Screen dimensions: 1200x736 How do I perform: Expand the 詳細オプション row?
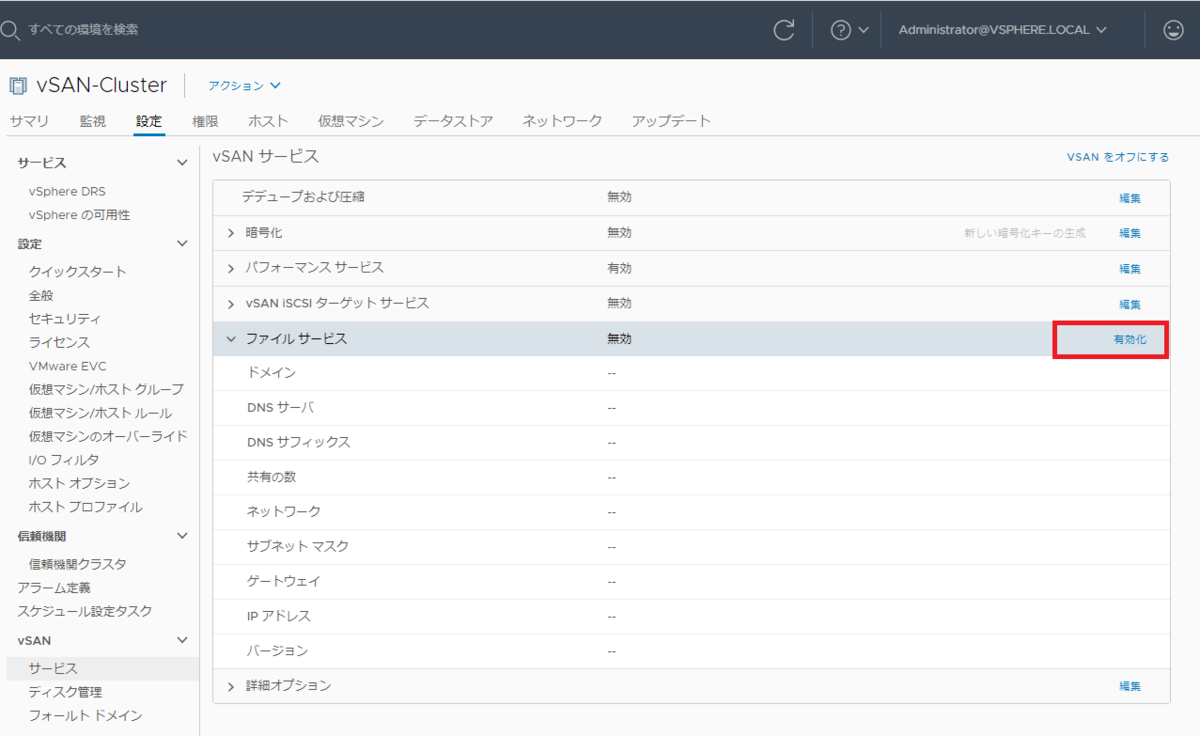pyautogui.click(x=231, y=686)
